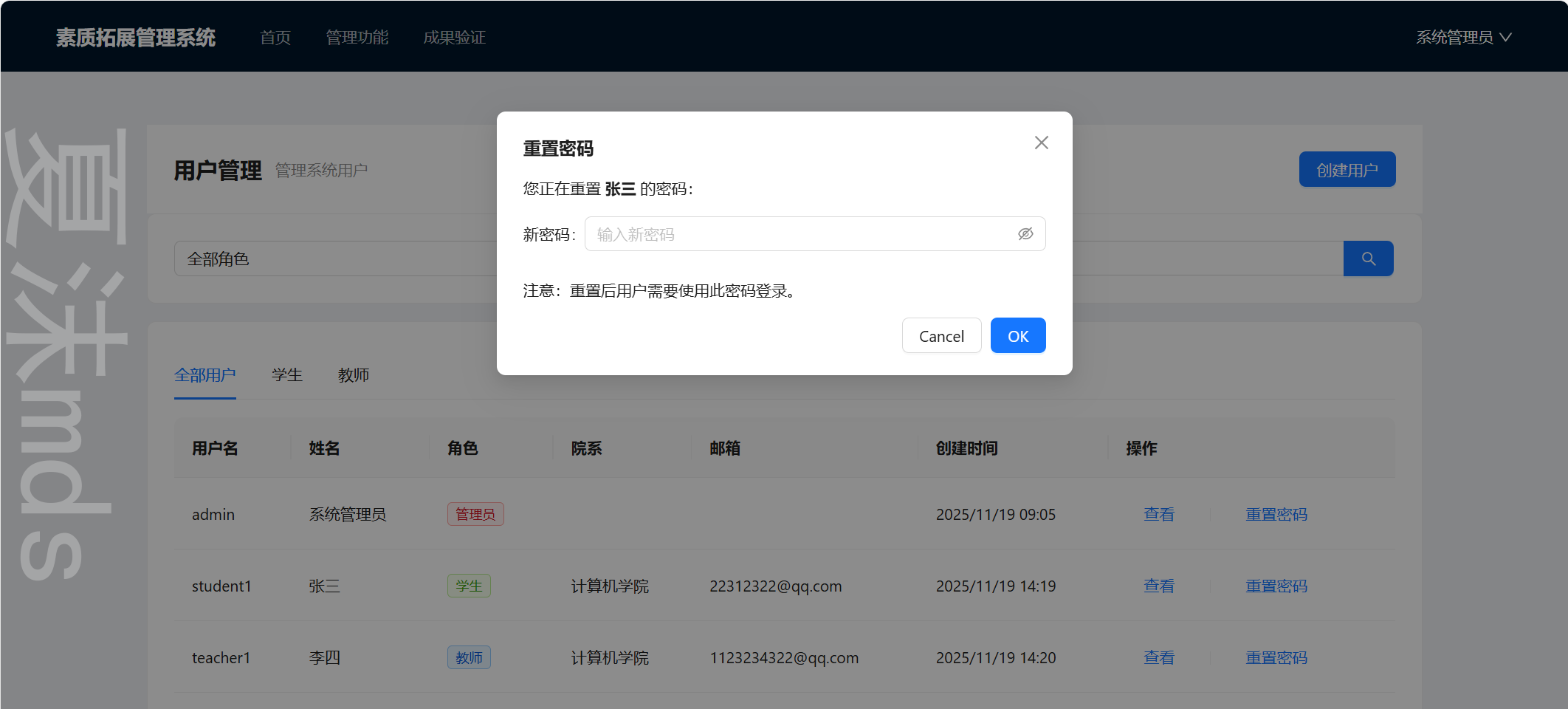
Task: Cancel the password reset dialog
Action: (941, 336)
